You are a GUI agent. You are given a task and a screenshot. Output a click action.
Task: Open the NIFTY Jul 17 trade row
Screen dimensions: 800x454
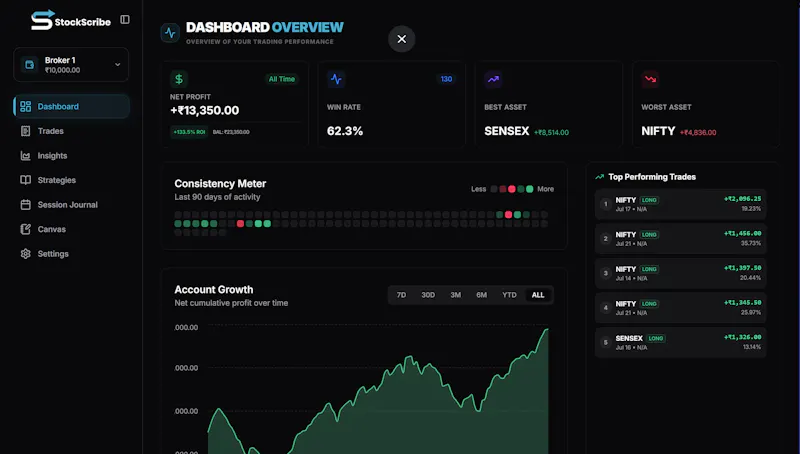tap(681, 204)
